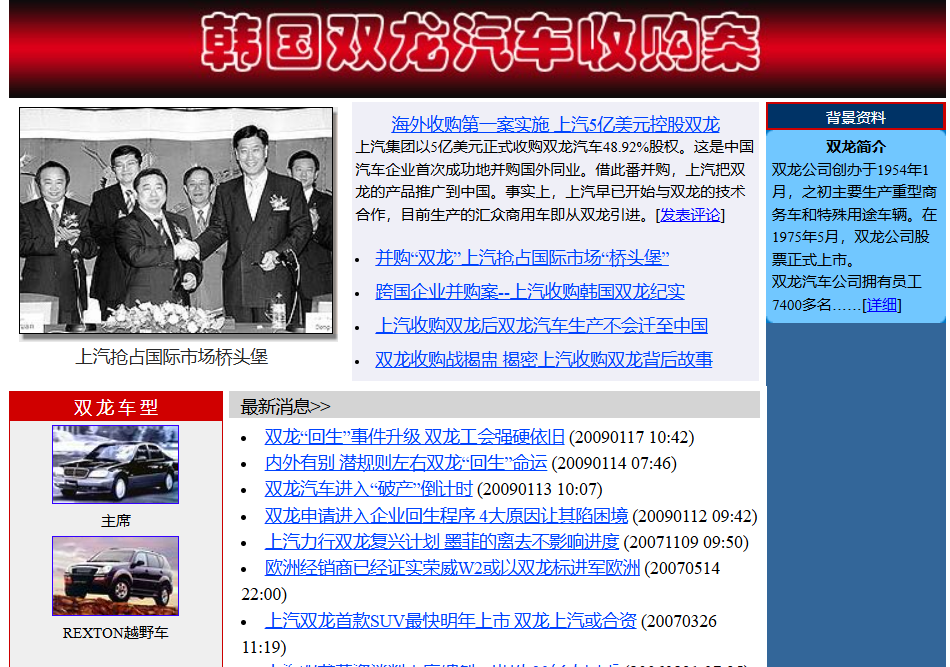
Task: Open news 双龙汽车进入“破产”倒计时
Action: [368, 489]
